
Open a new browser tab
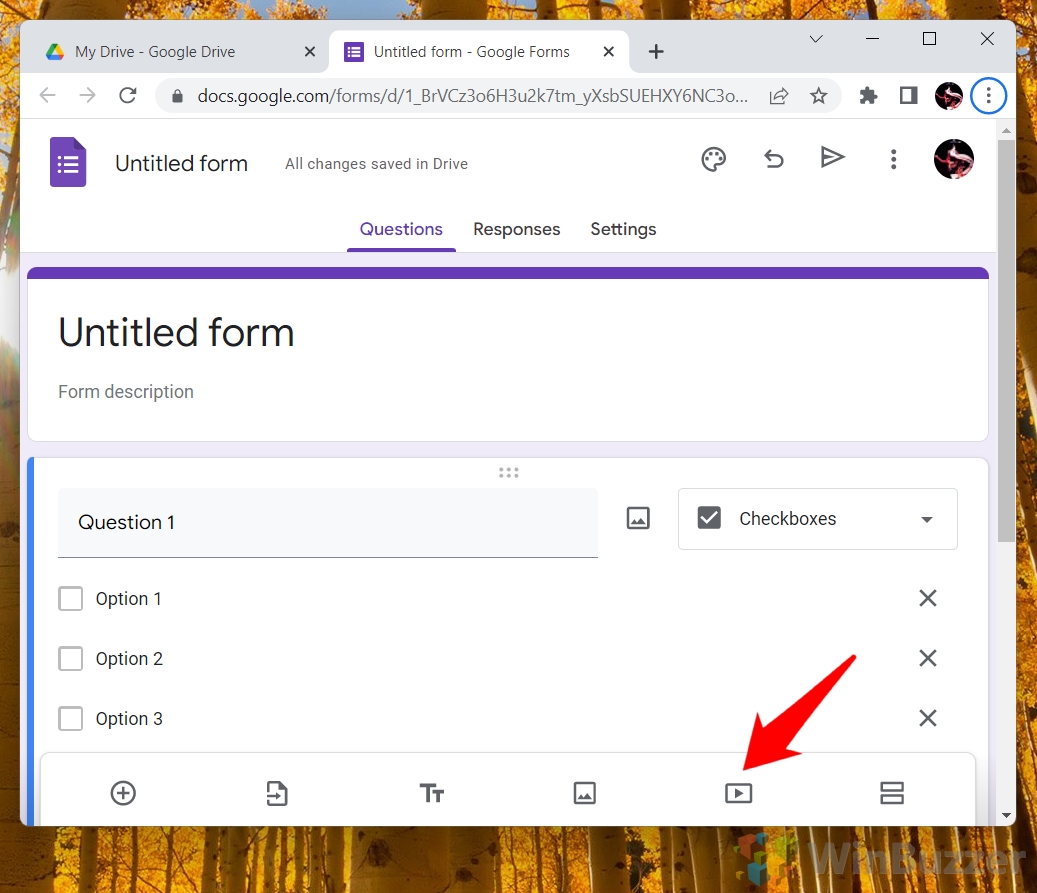tap(656, 52)
